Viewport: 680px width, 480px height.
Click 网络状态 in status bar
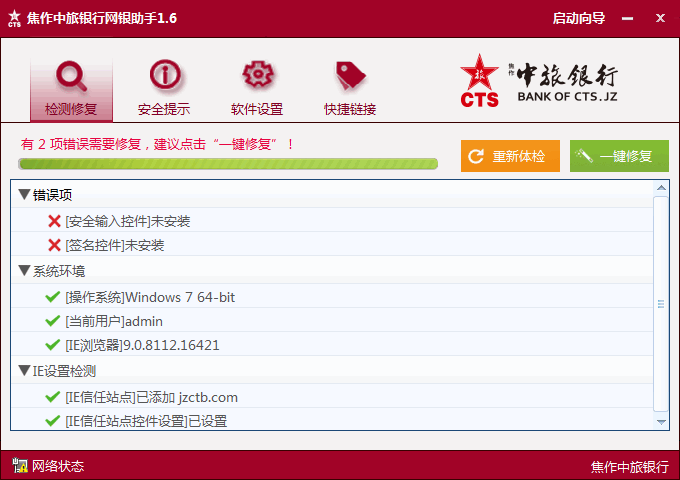pos(58,466)
